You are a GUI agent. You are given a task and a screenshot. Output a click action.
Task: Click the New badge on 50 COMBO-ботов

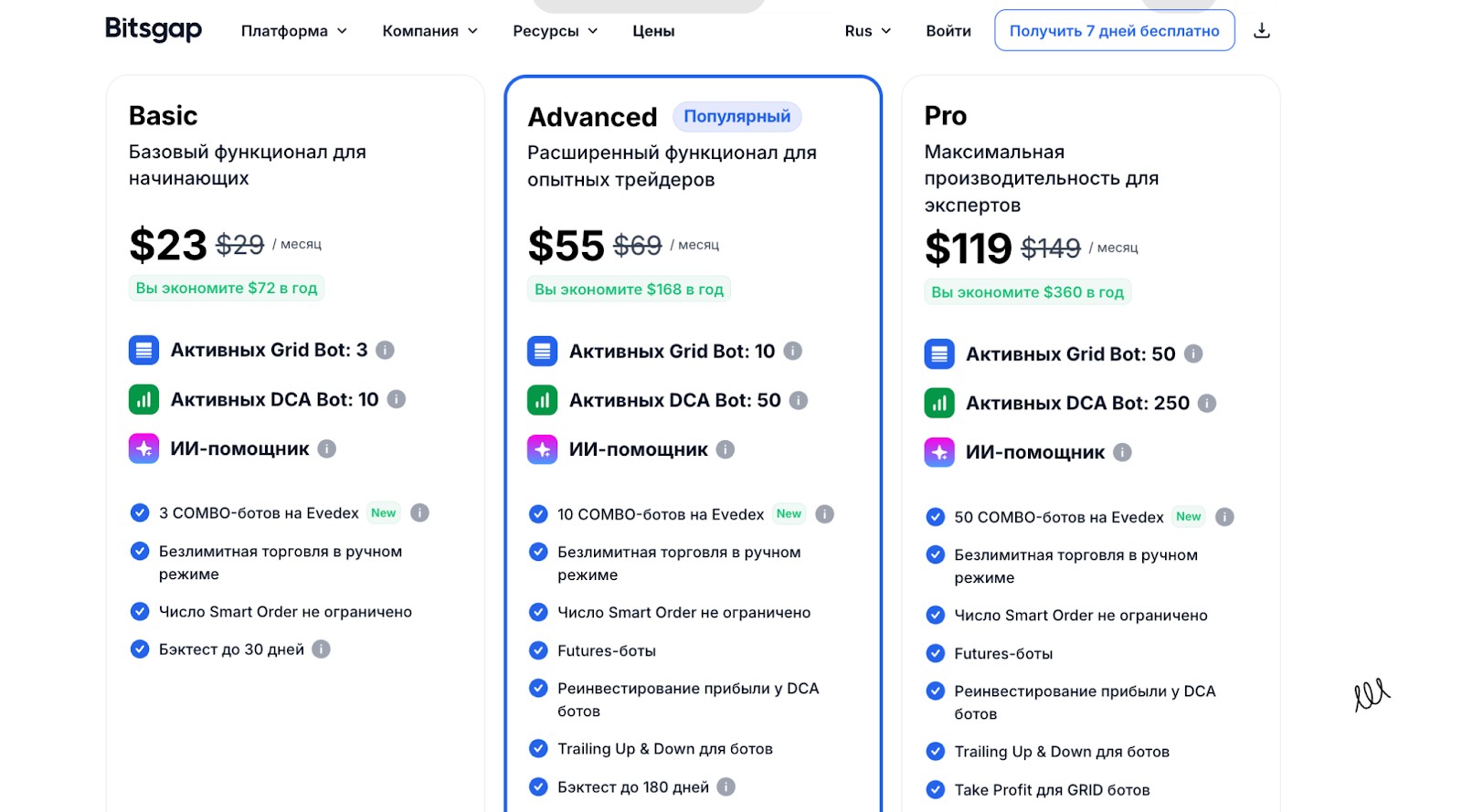(x=1189, y=516)
